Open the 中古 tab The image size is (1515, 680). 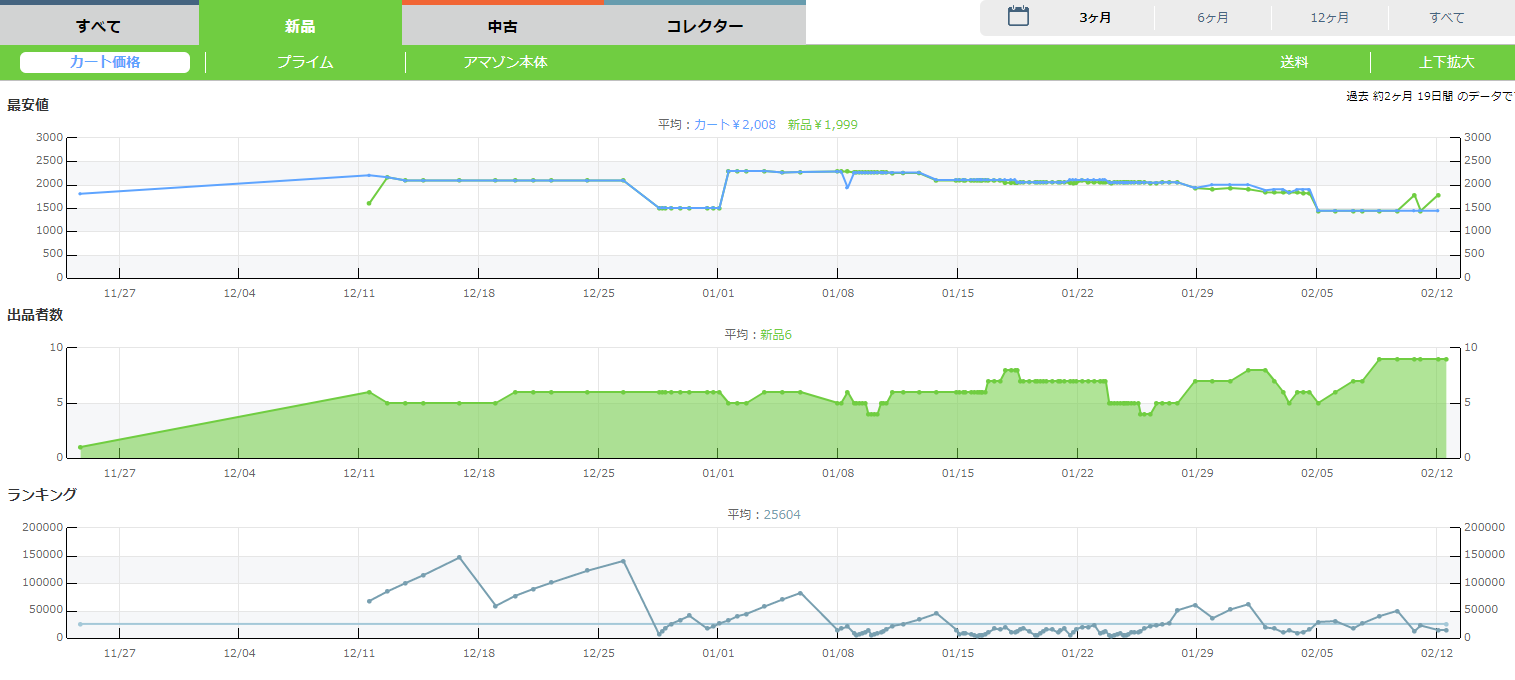click(x=502, y=26)
